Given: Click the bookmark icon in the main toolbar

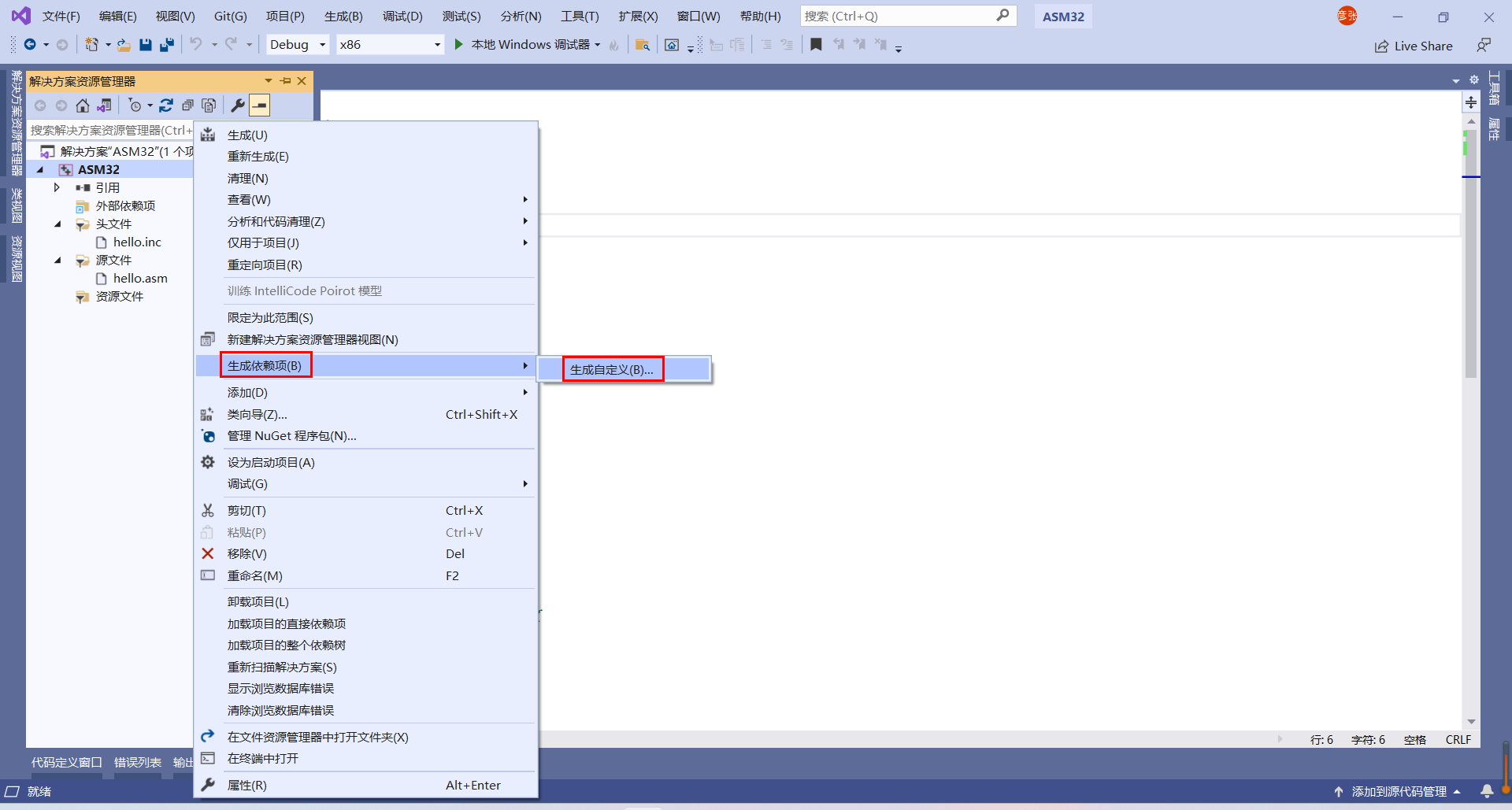Looking at the screenshot, I should pos(816,45).
